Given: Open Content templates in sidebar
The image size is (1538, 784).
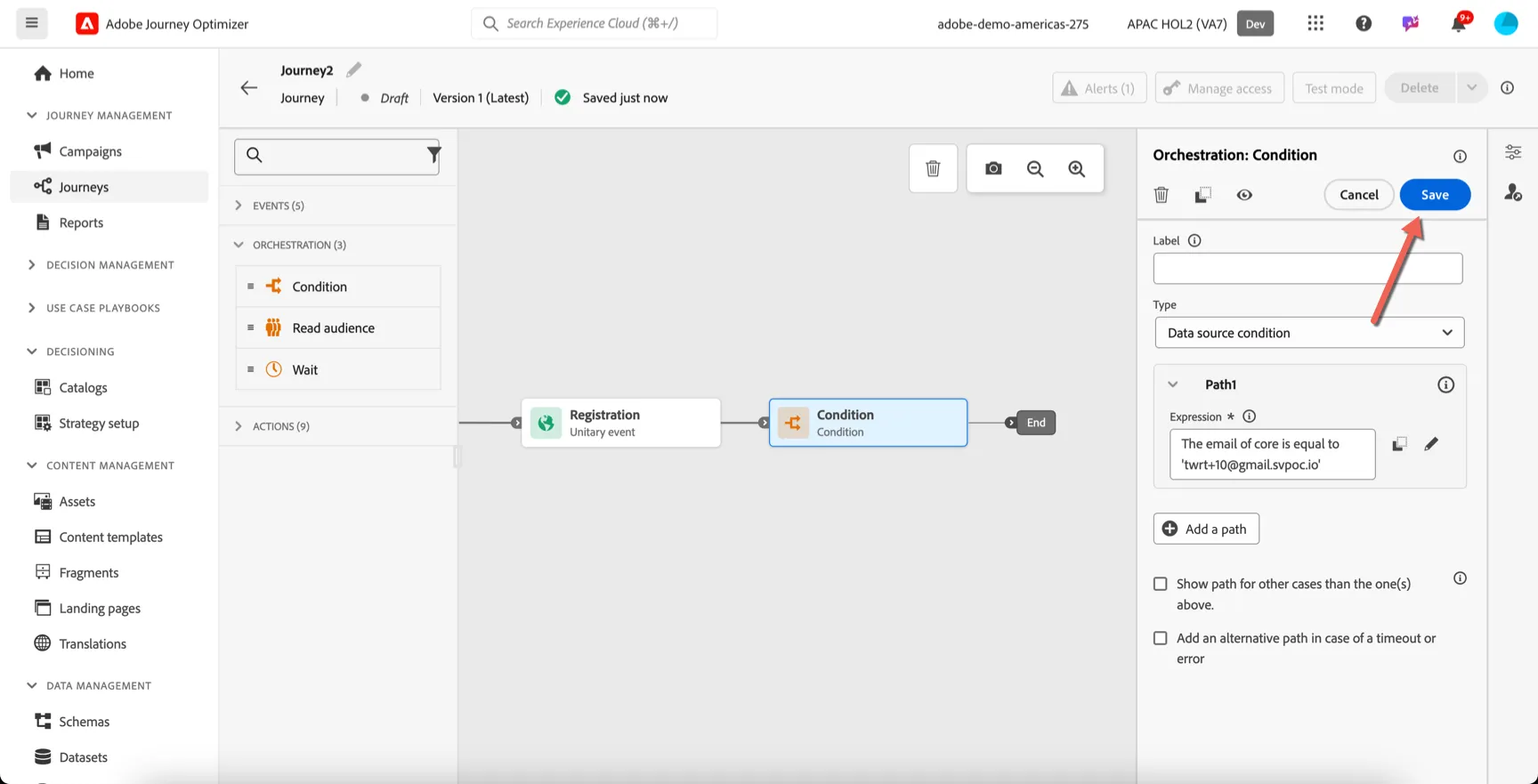Looking at the screenshot, I should click(x=109, y=537).
